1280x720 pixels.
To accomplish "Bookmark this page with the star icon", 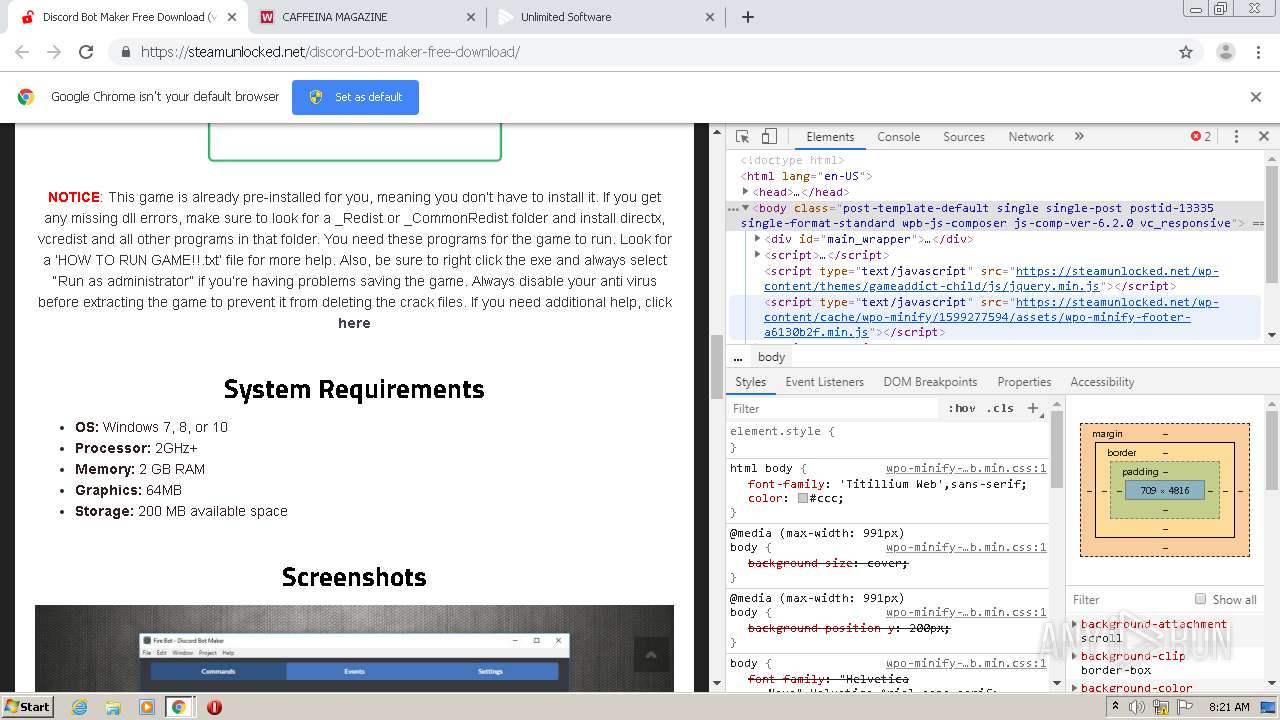I will 1186,52.
